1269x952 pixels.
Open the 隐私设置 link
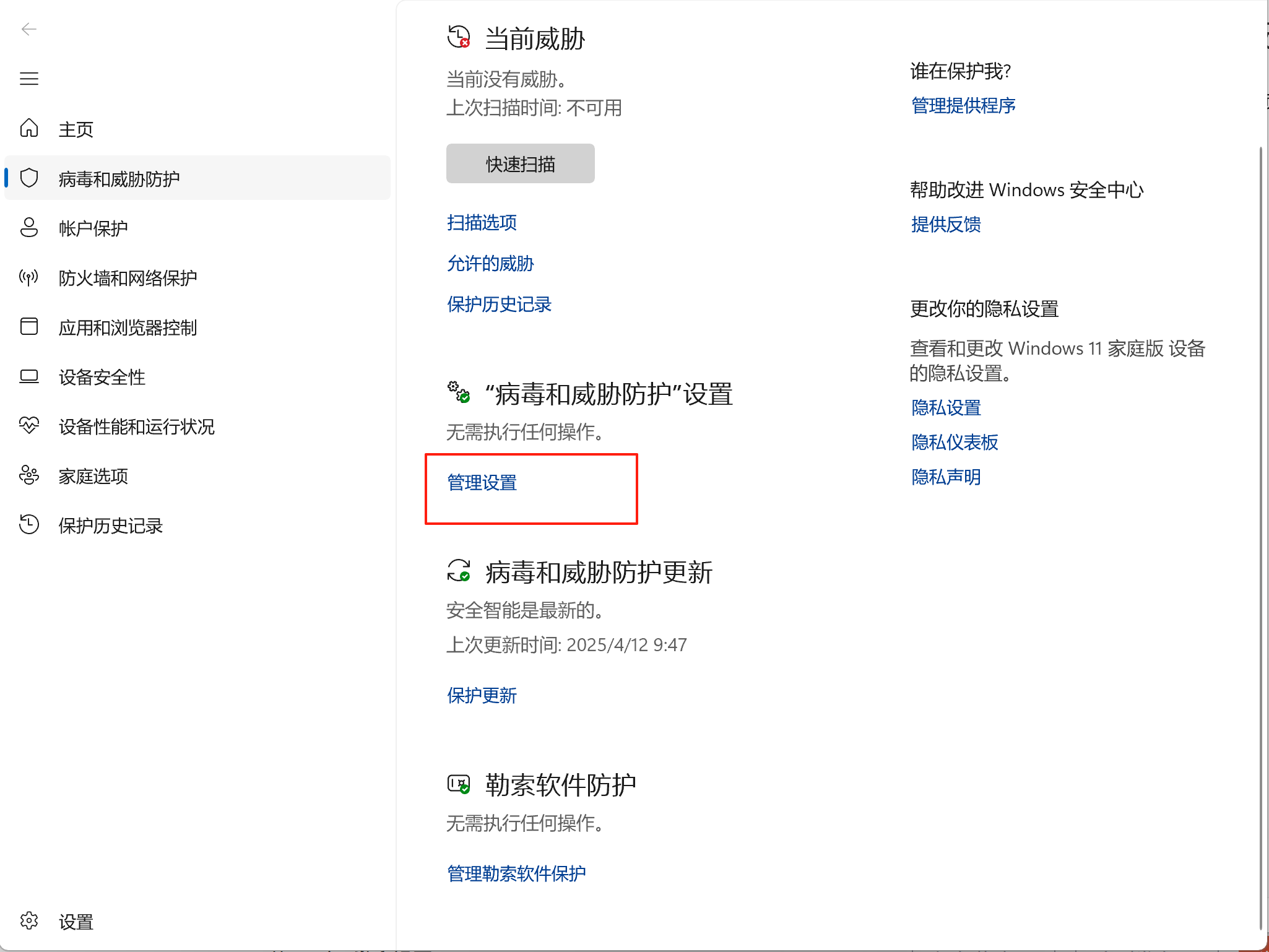point(946,407)
